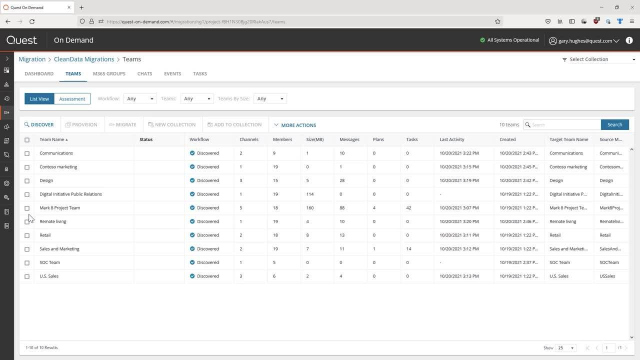
Task: Check the U.S. Sales checkbox
Action: (27, 277)
